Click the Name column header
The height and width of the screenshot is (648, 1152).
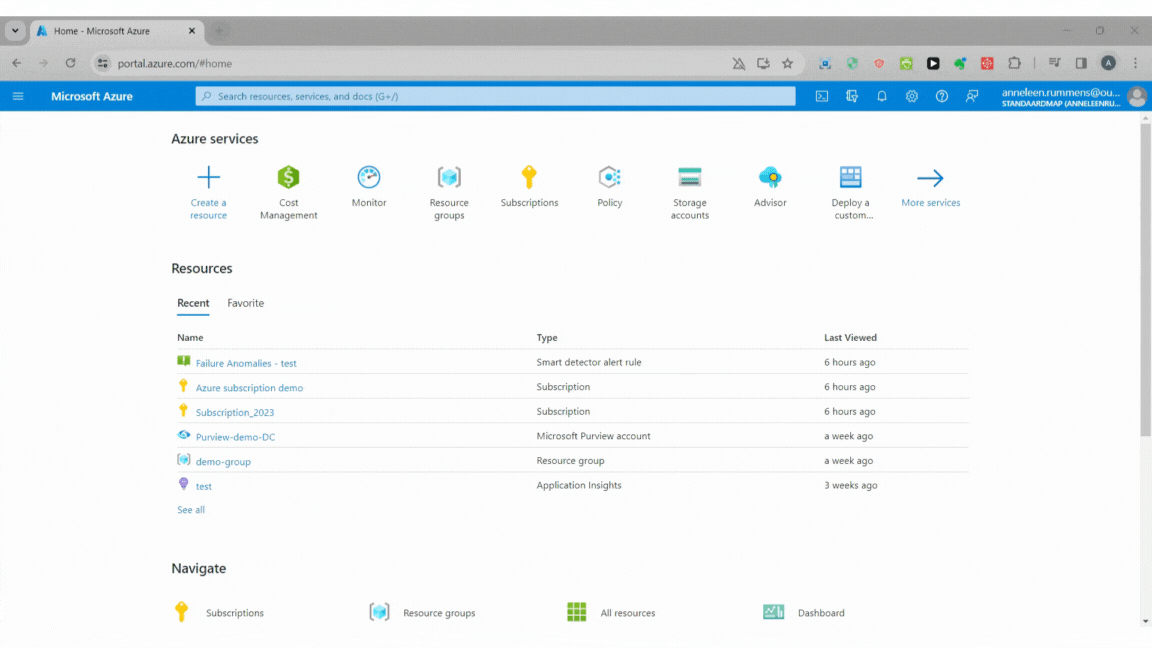(x=190, y=337)
